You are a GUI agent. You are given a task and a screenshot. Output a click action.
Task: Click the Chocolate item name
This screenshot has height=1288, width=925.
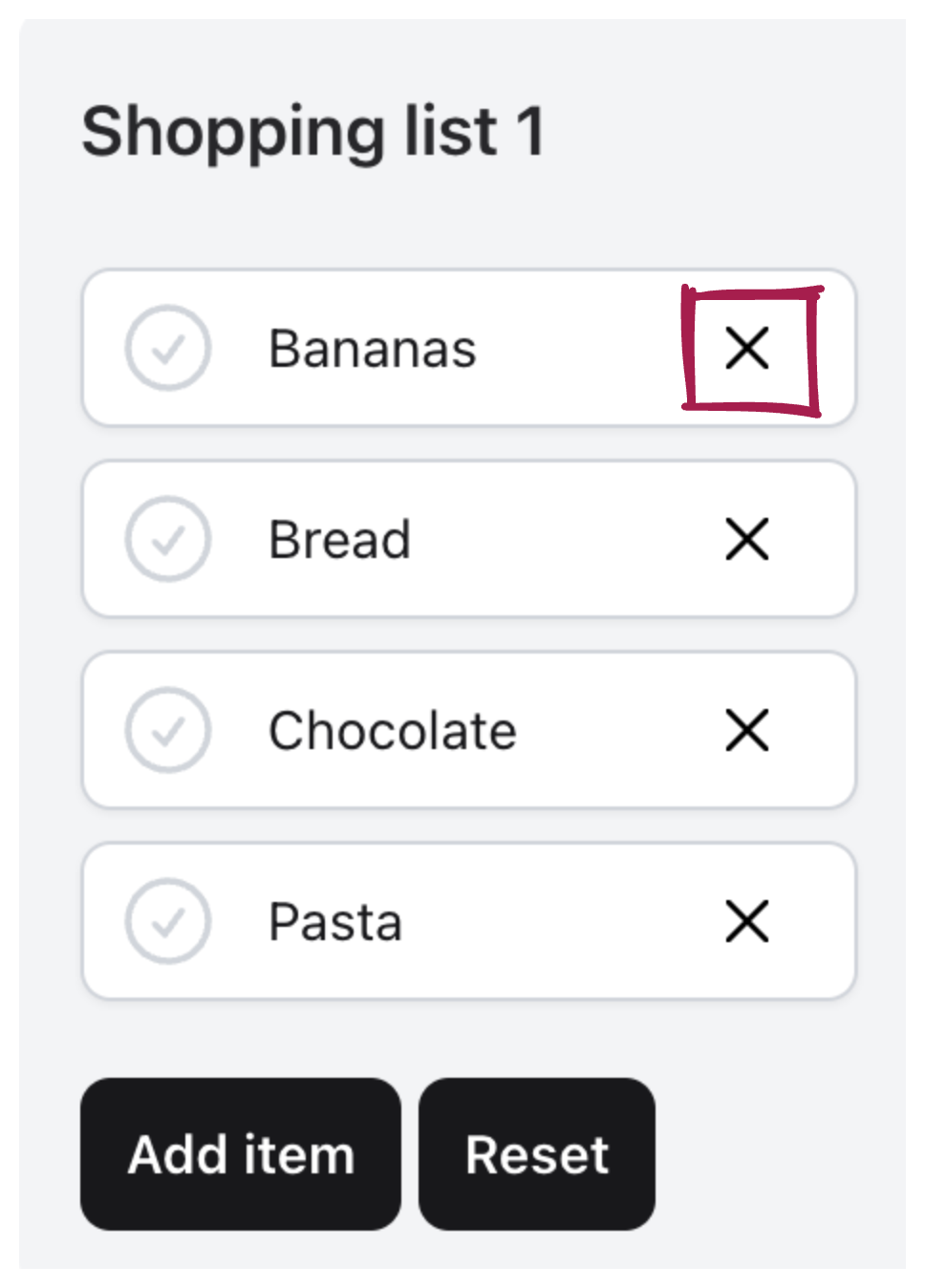393,730
